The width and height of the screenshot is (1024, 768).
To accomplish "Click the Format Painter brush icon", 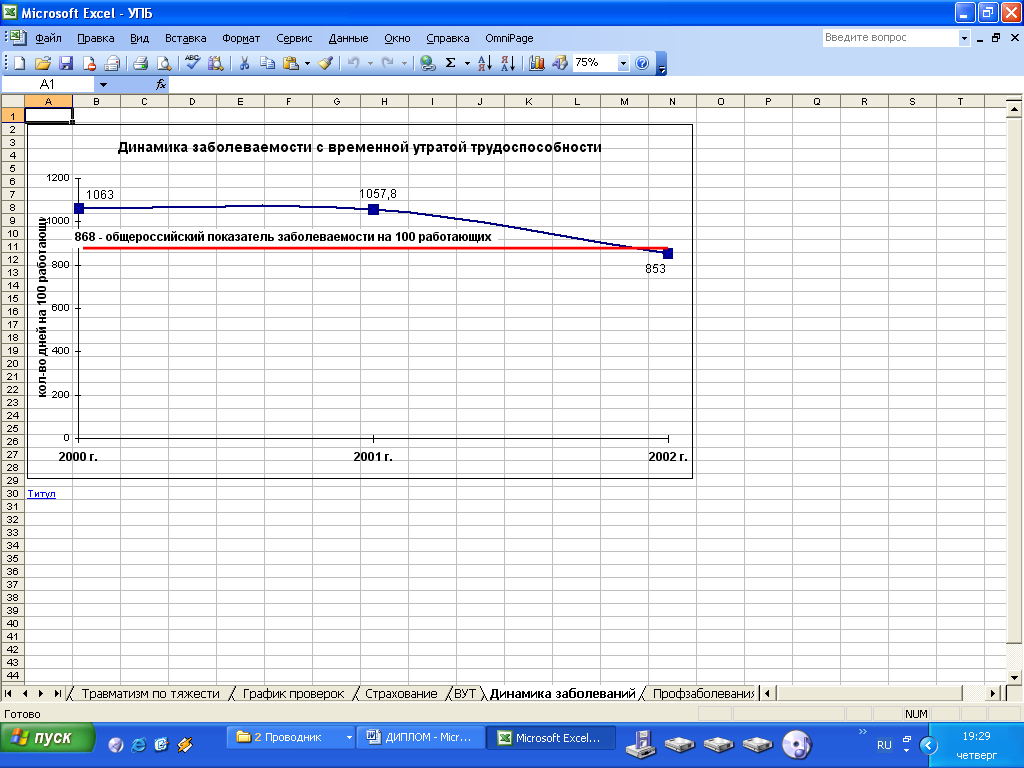I will [x=325, y=63].
